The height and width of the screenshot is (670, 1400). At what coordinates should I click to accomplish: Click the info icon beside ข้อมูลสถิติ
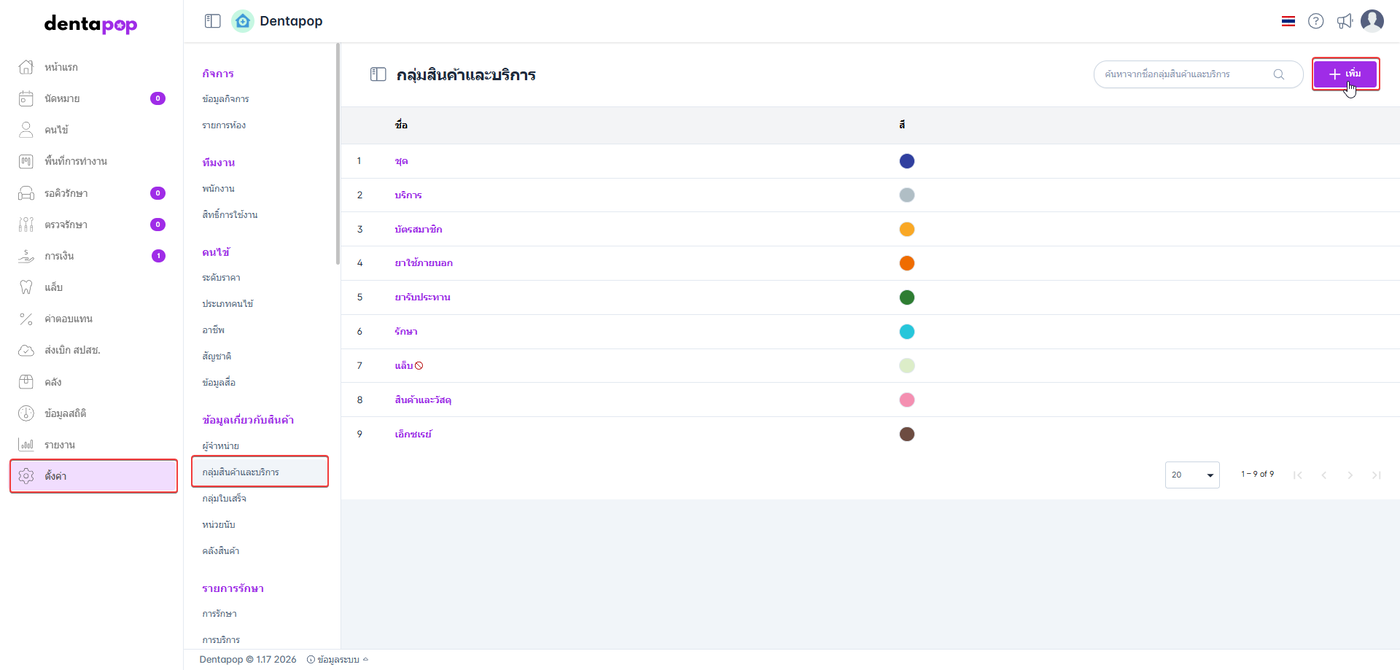tap(27, 413)
